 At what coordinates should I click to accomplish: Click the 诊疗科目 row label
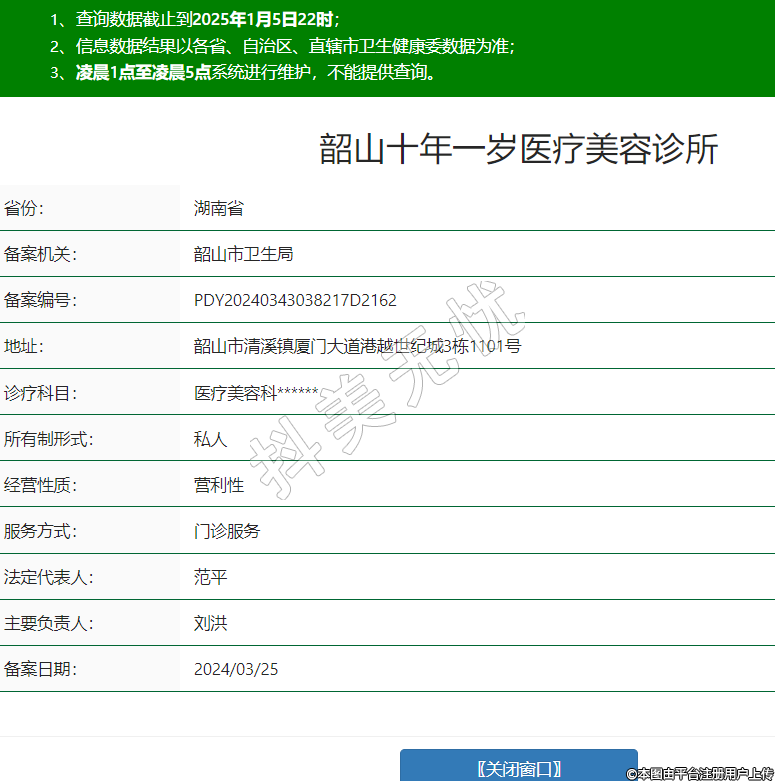[x=40, y=393]
